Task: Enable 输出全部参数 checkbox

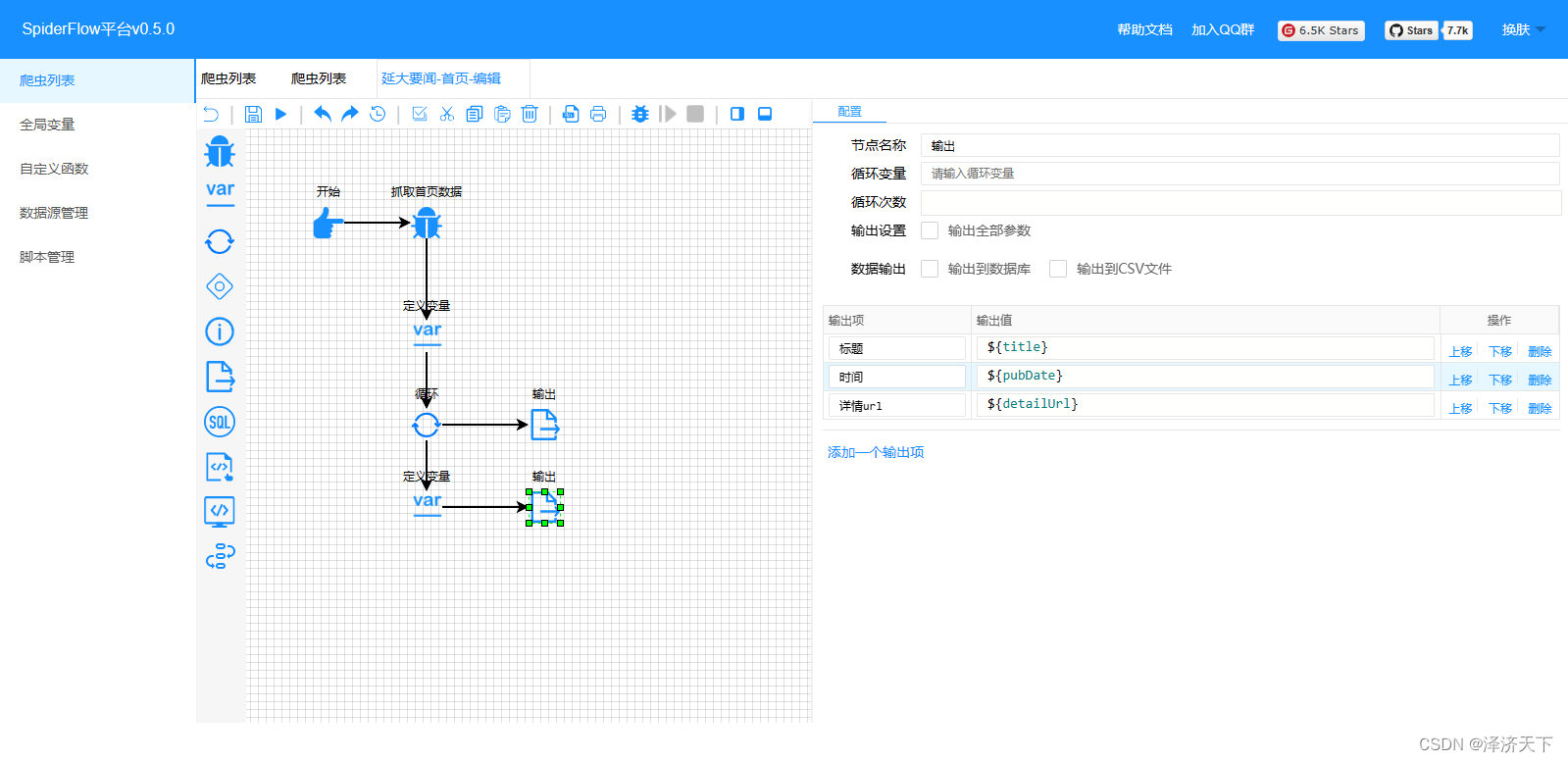Action: pos(930,230)
